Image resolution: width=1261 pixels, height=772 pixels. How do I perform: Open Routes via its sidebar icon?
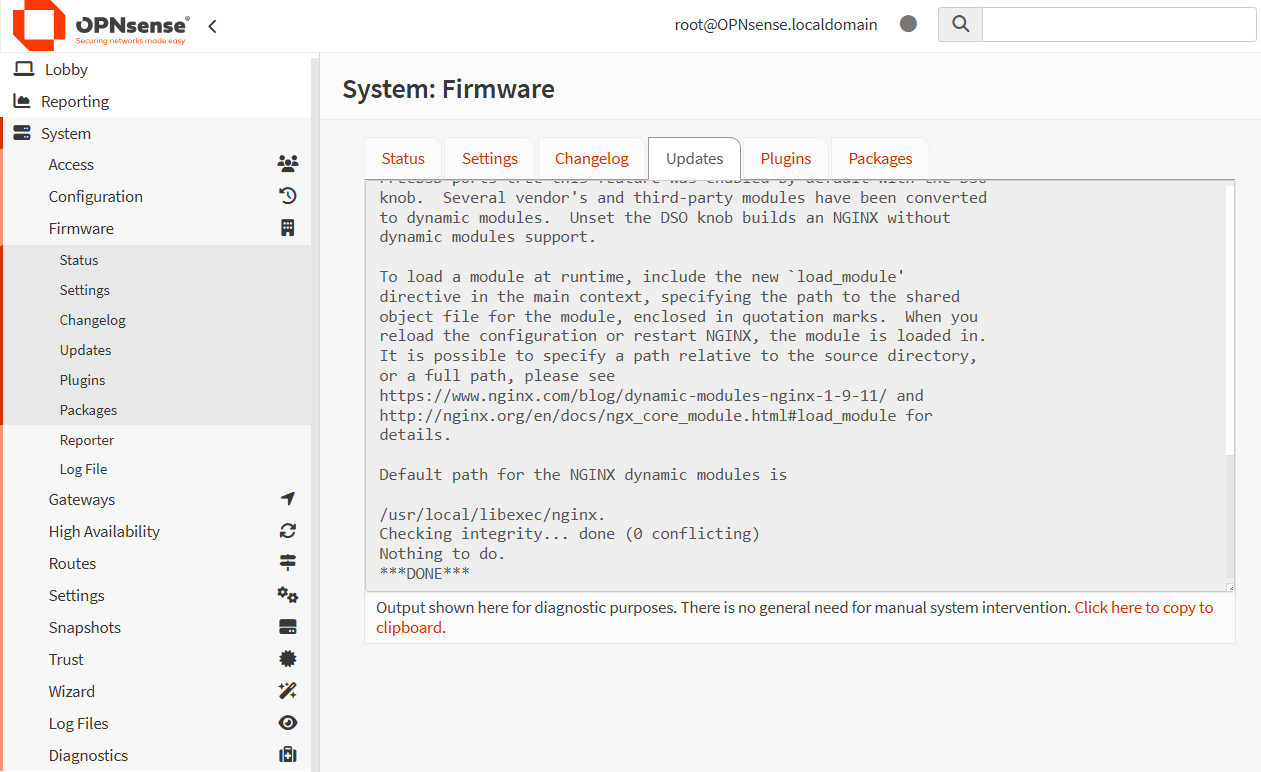(x=287, y=562)
